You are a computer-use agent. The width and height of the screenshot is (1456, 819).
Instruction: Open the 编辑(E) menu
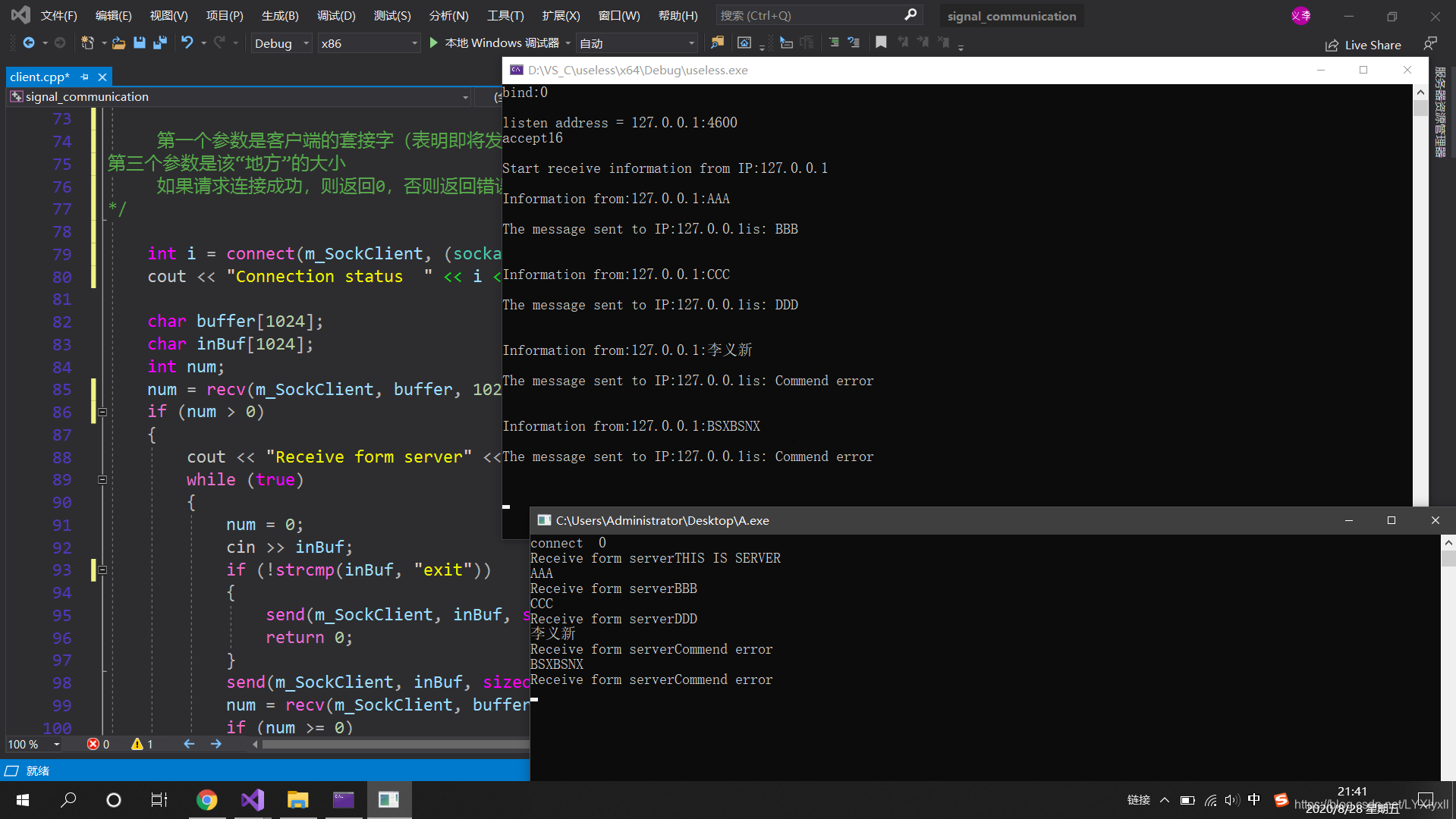coord(114,16)
